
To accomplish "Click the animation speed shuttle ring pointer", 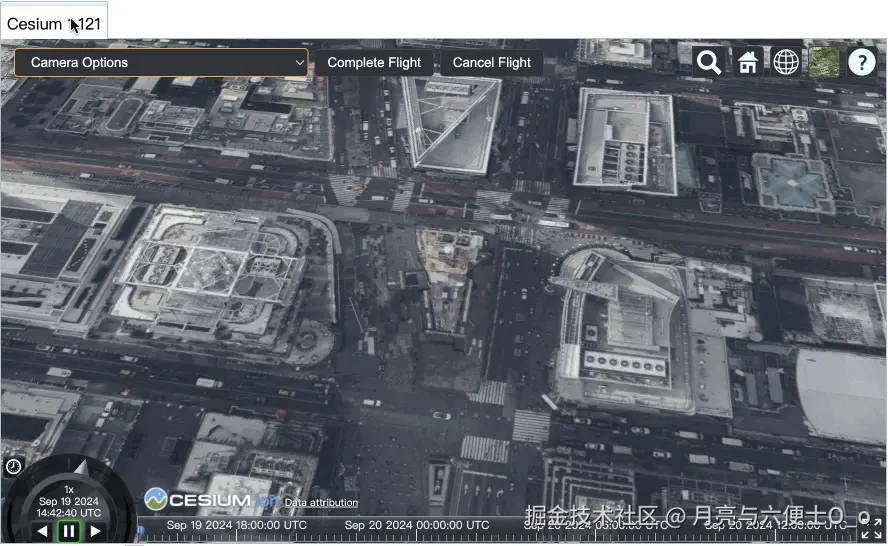I will [82, 467].
